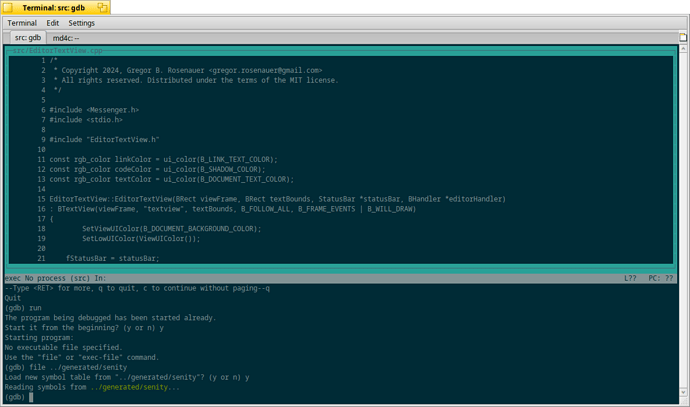Click the #include <stdio.h> line

[86, 120]
